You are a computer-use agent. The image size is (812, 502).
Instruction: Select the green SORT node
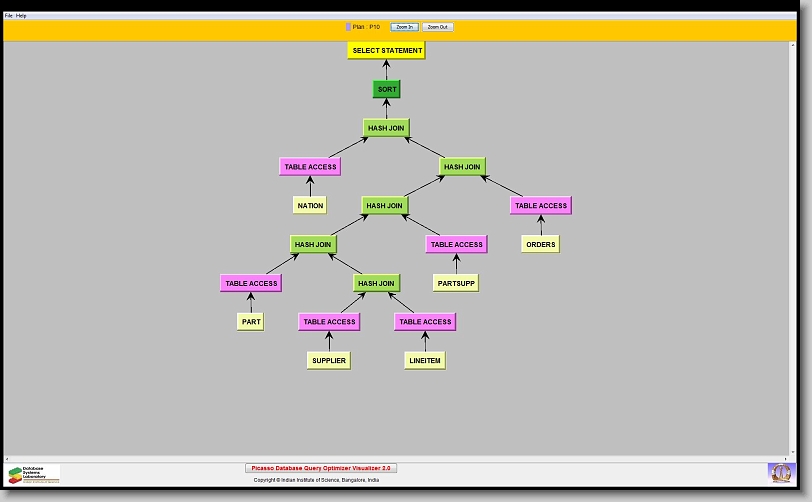click(x=387, y=89)
